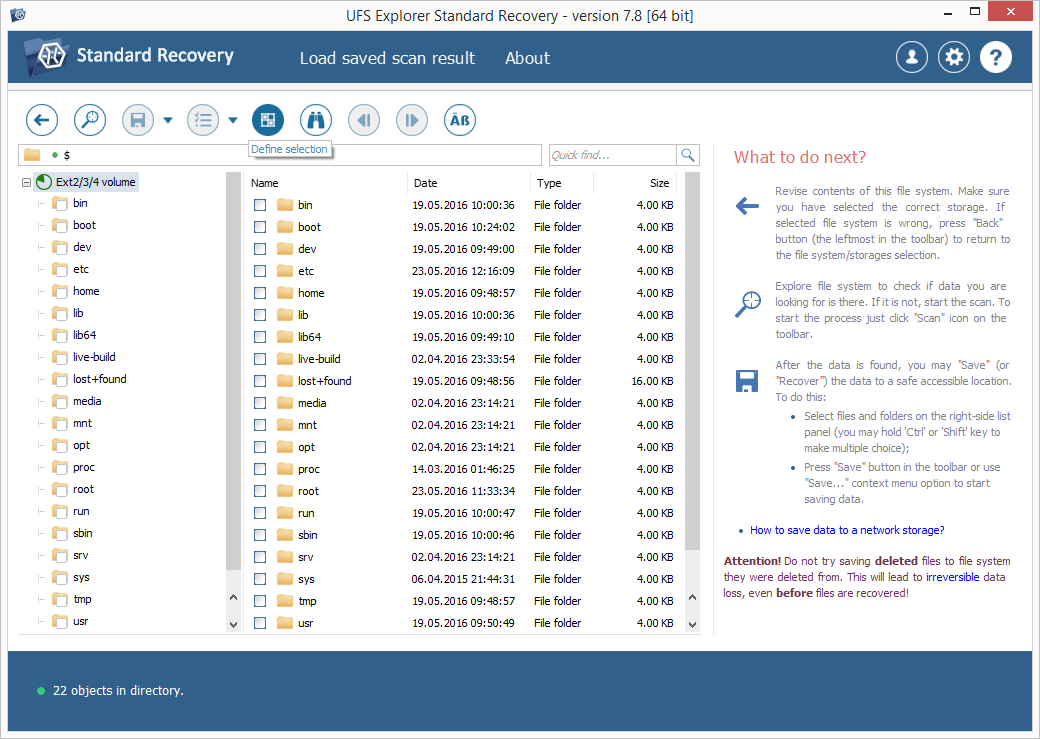This screenshot has width=1040, height=739.
Task: Click the Save floppy disk toolbar icon
Action: click(x=138, y=120)
